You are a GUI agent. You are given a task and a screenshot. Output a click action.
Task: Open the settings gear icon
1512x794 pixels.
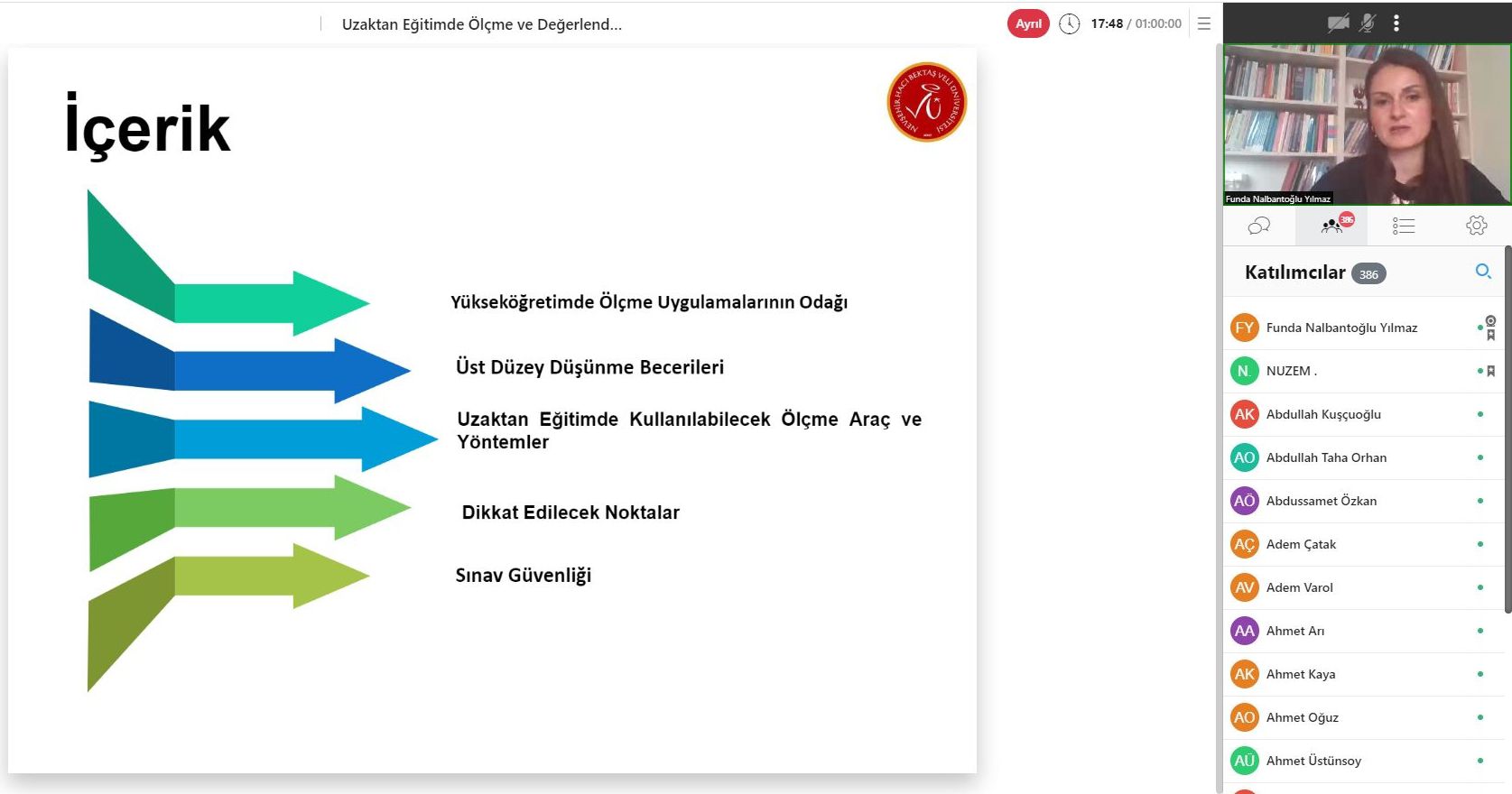click(1476, 226)
